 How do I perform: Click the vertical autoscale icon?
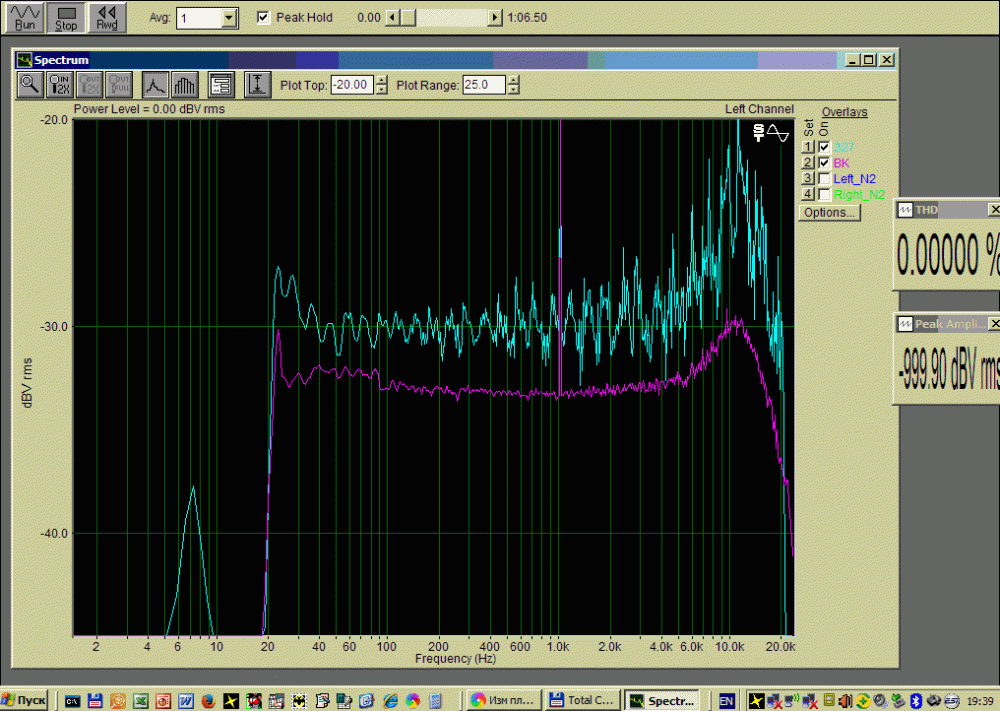[x=258, y=85]
